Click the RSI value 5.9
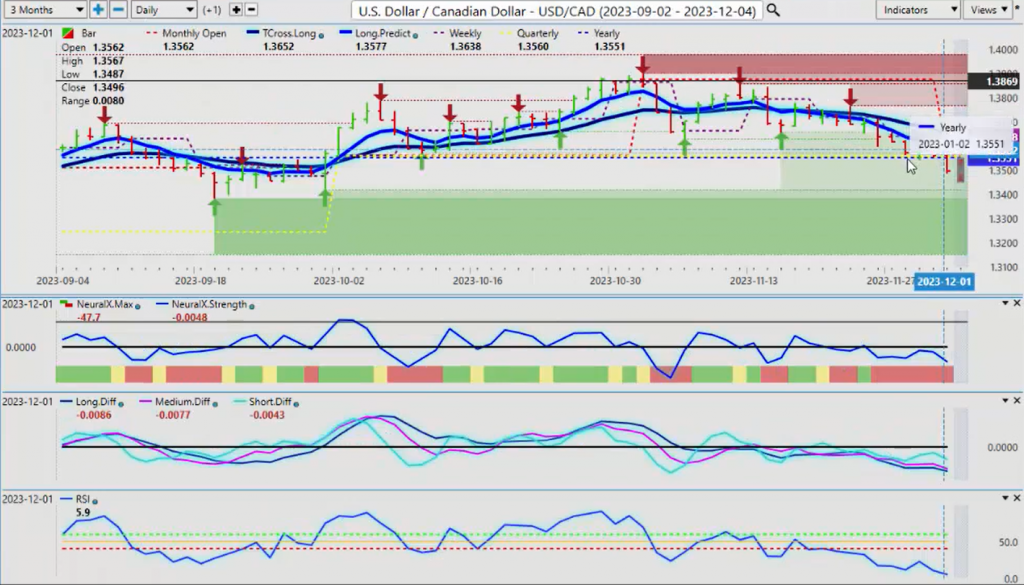Image resolution: width=1024 pixels, height=585 pixels. point(83,513)
